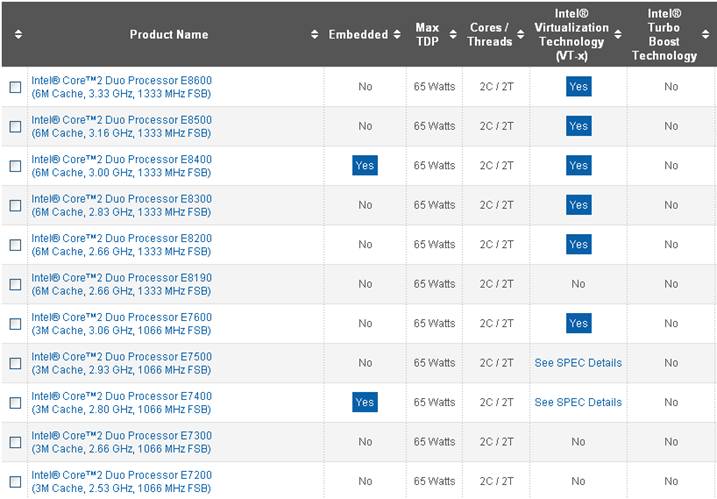Open Intel Core 2 Duo Processor E8300 link
The image size is (717, 499).
click(x=122, y=205)
